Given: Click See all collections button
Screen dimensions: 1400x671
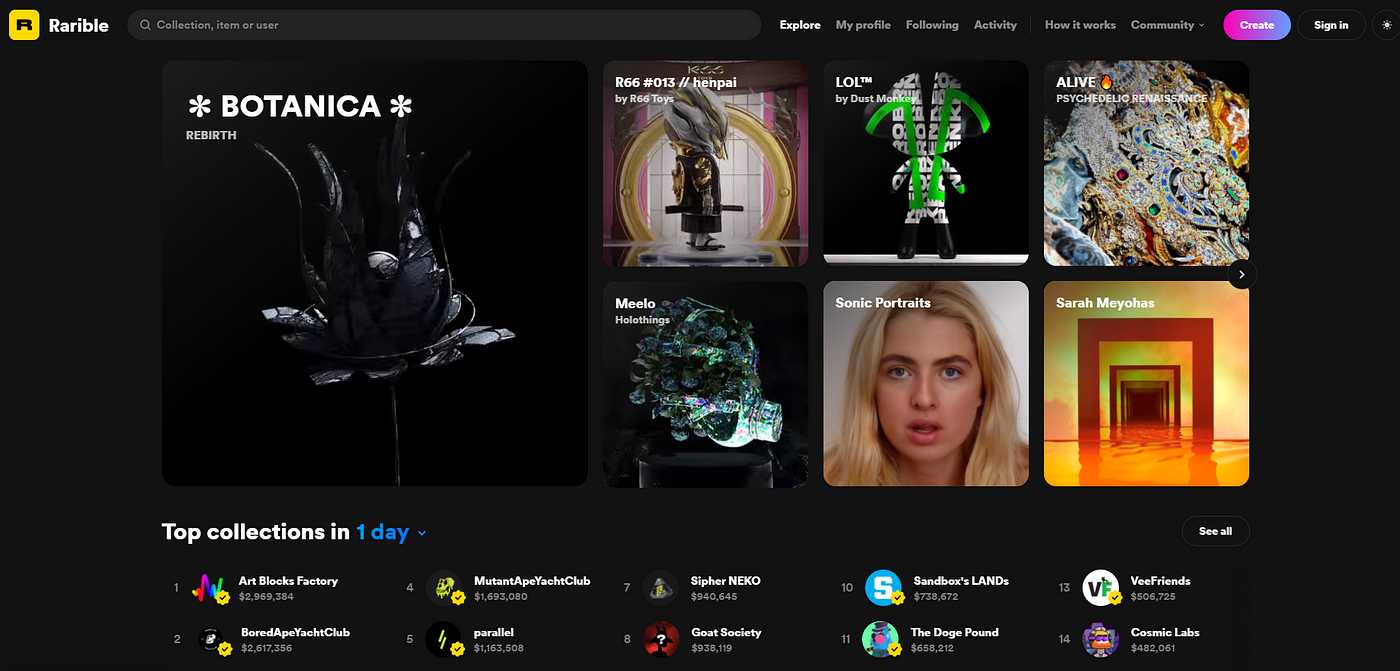Looking at the screenshot, I should pyautogui.click(x=1215, y=531).
